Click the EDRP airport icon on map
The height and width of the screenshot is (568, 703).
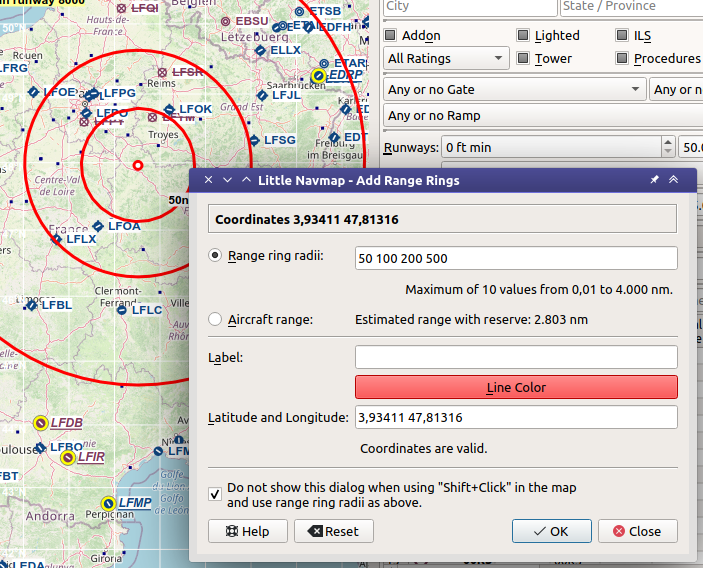319,76
